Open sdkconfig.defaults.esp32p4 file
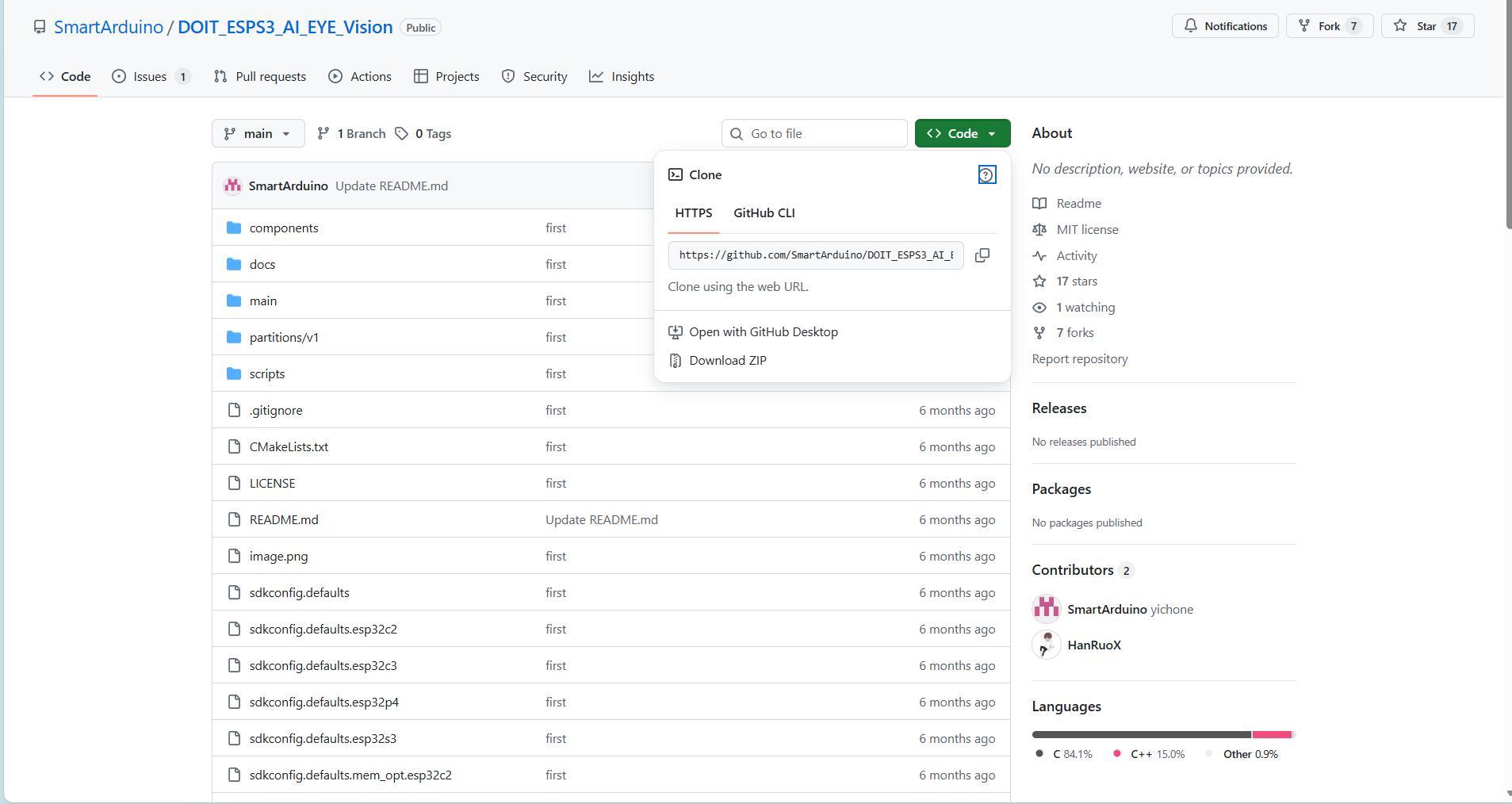This screenshot has width=1512, height=804. pyautogui.click(x=323, y=702)
